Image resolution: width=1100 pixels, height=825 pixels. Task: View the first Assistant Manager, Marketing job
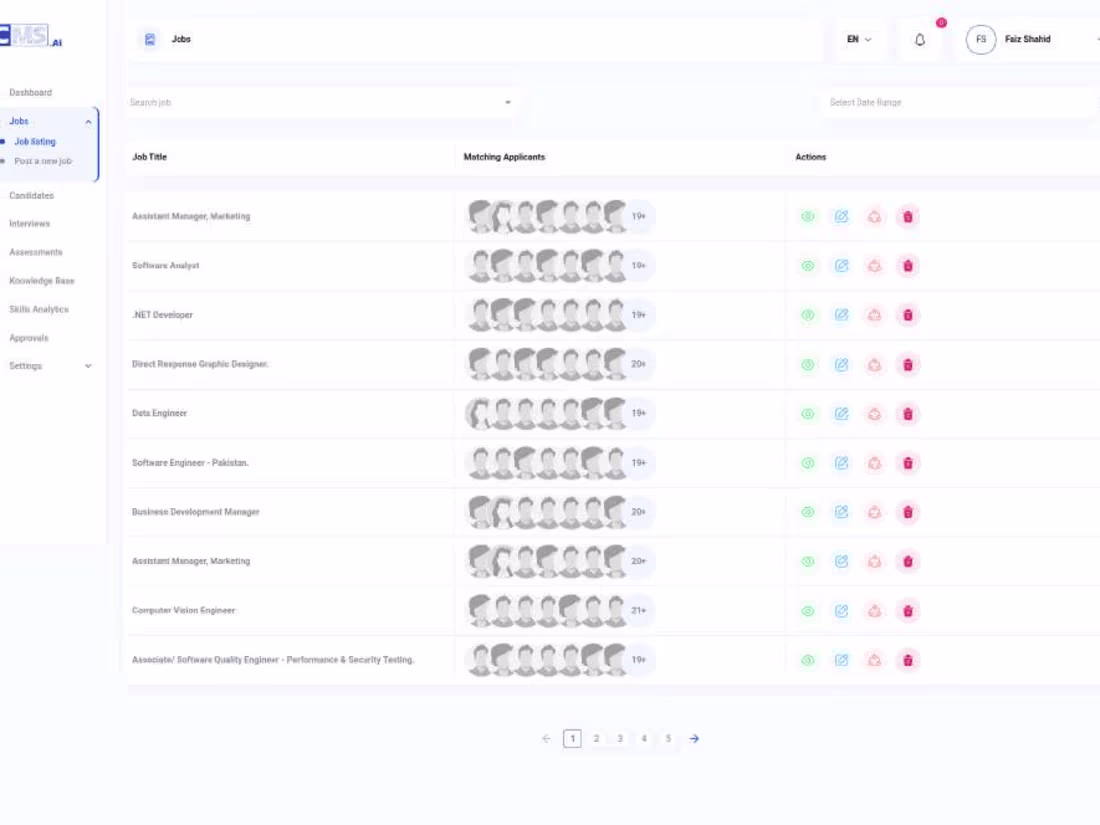coord(807,217)
